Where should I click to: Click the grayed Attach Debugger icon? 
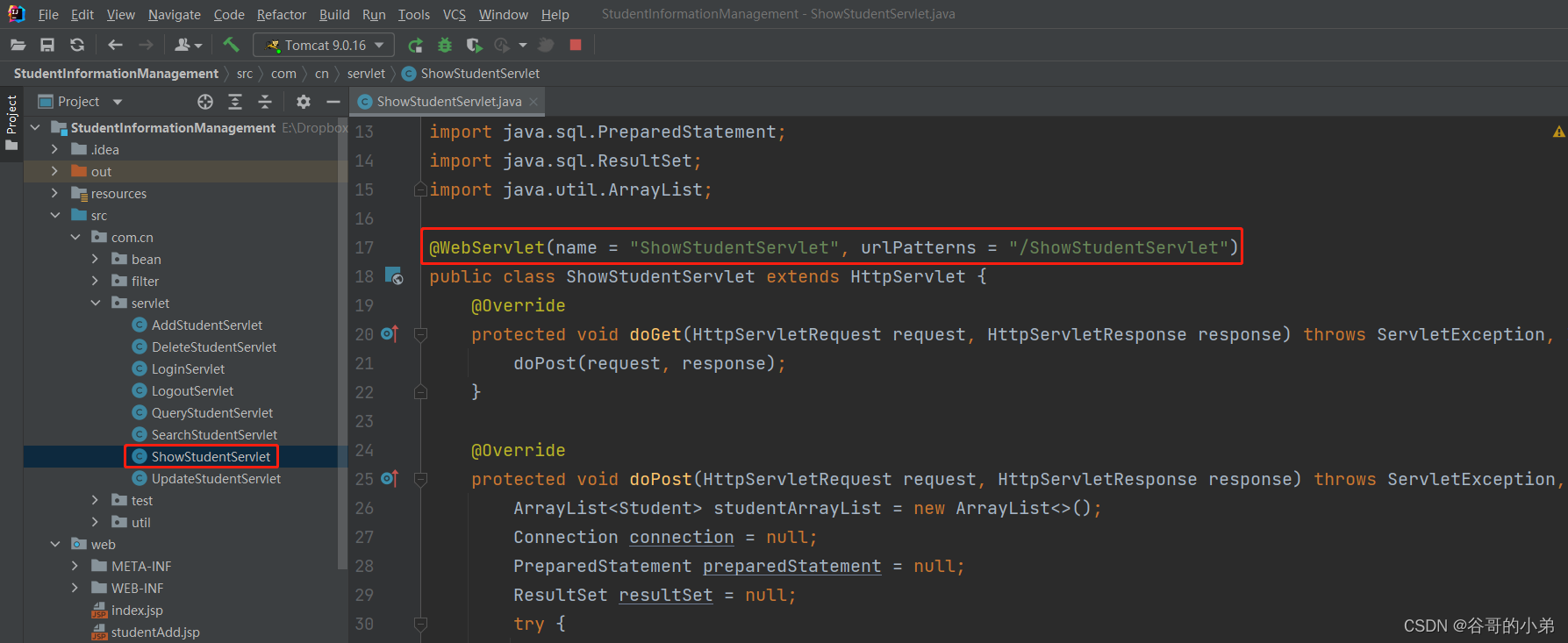point(546,45)
